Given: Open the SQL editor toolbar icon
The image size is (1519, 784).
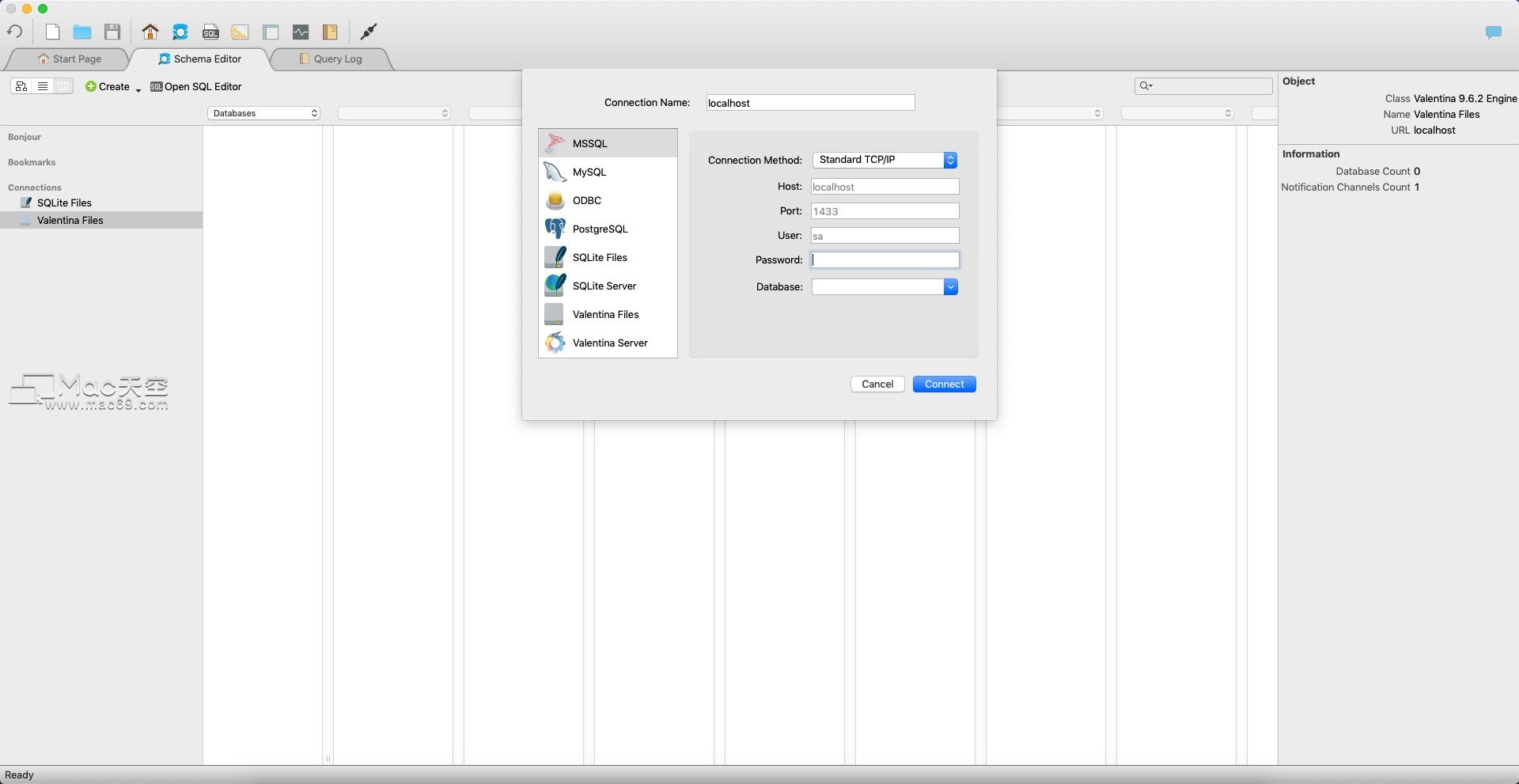Looking at the screenshot, I should pos(210,32).
